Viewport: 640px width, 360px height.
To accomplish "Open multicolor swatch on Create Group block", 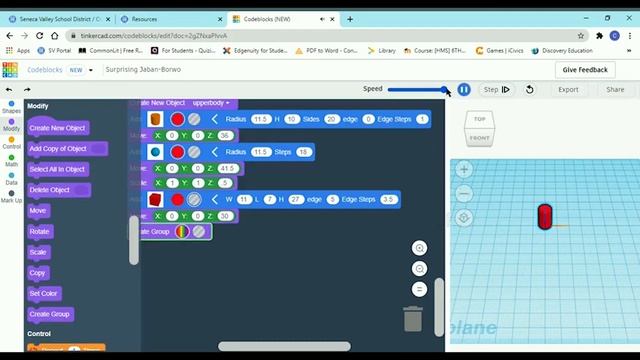I will (182, 231).
